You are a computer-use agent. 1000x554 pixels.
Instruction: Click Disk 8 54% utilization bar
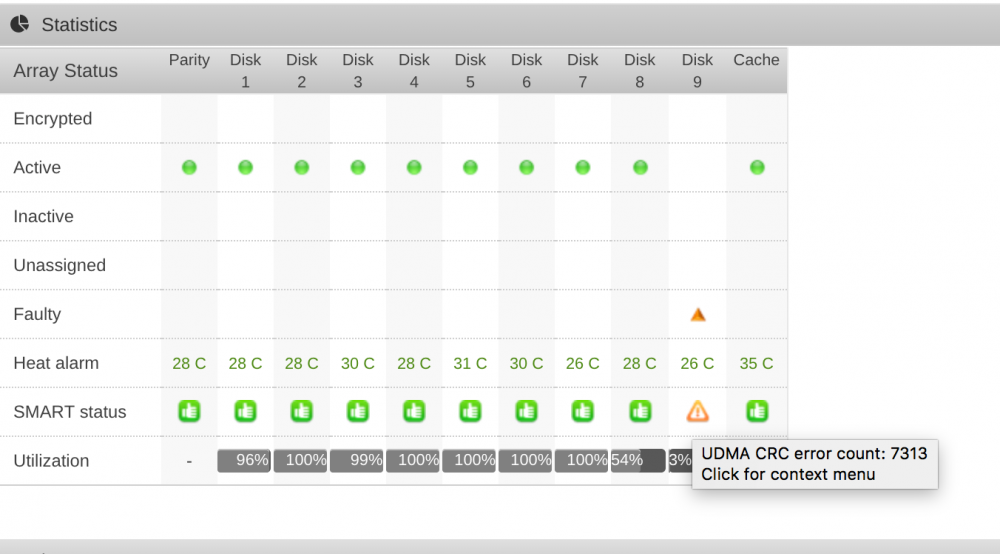point(638,460)
